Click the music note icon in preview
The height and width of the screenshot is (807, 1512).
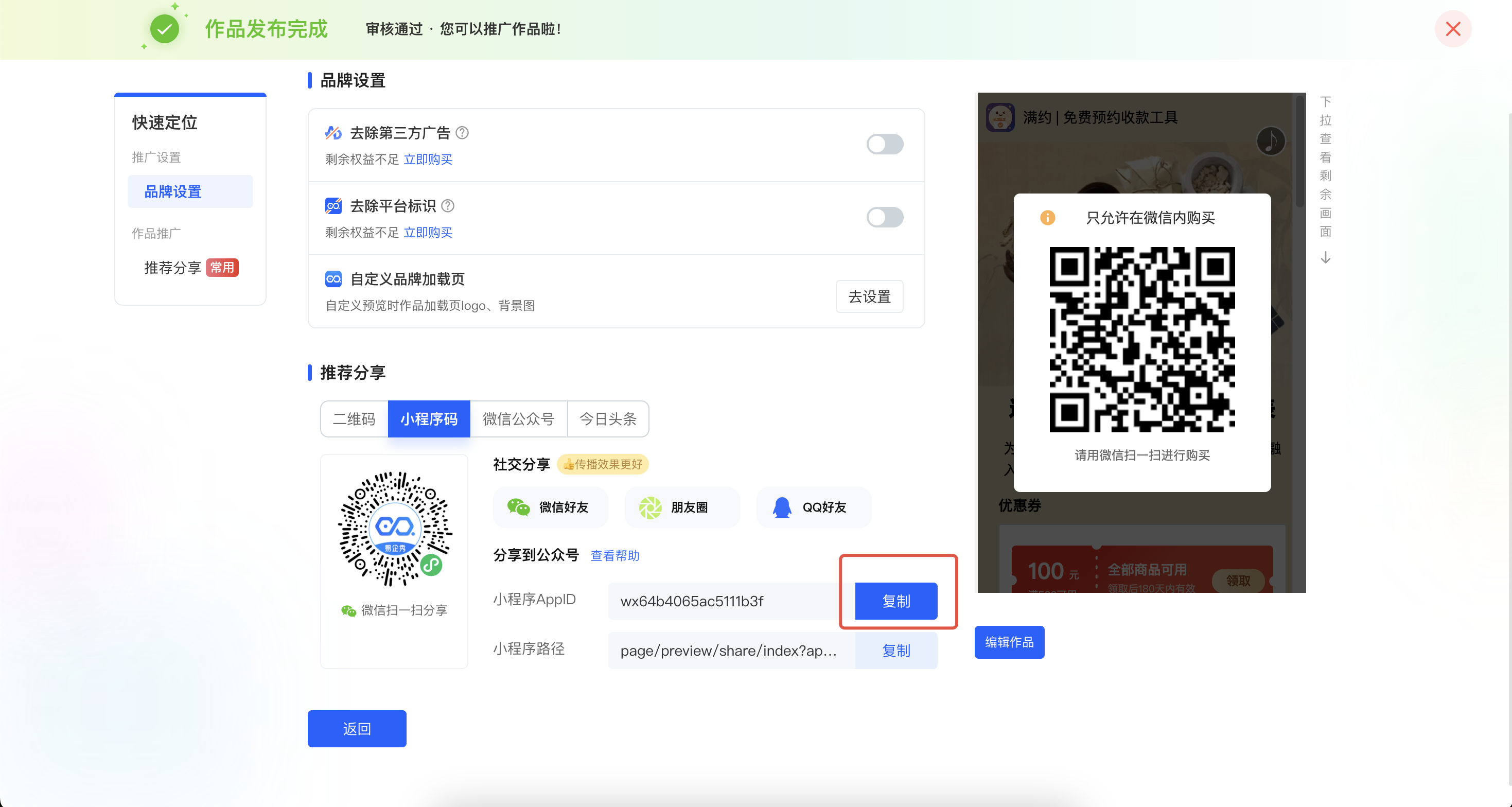click(x=1271, y=141)
